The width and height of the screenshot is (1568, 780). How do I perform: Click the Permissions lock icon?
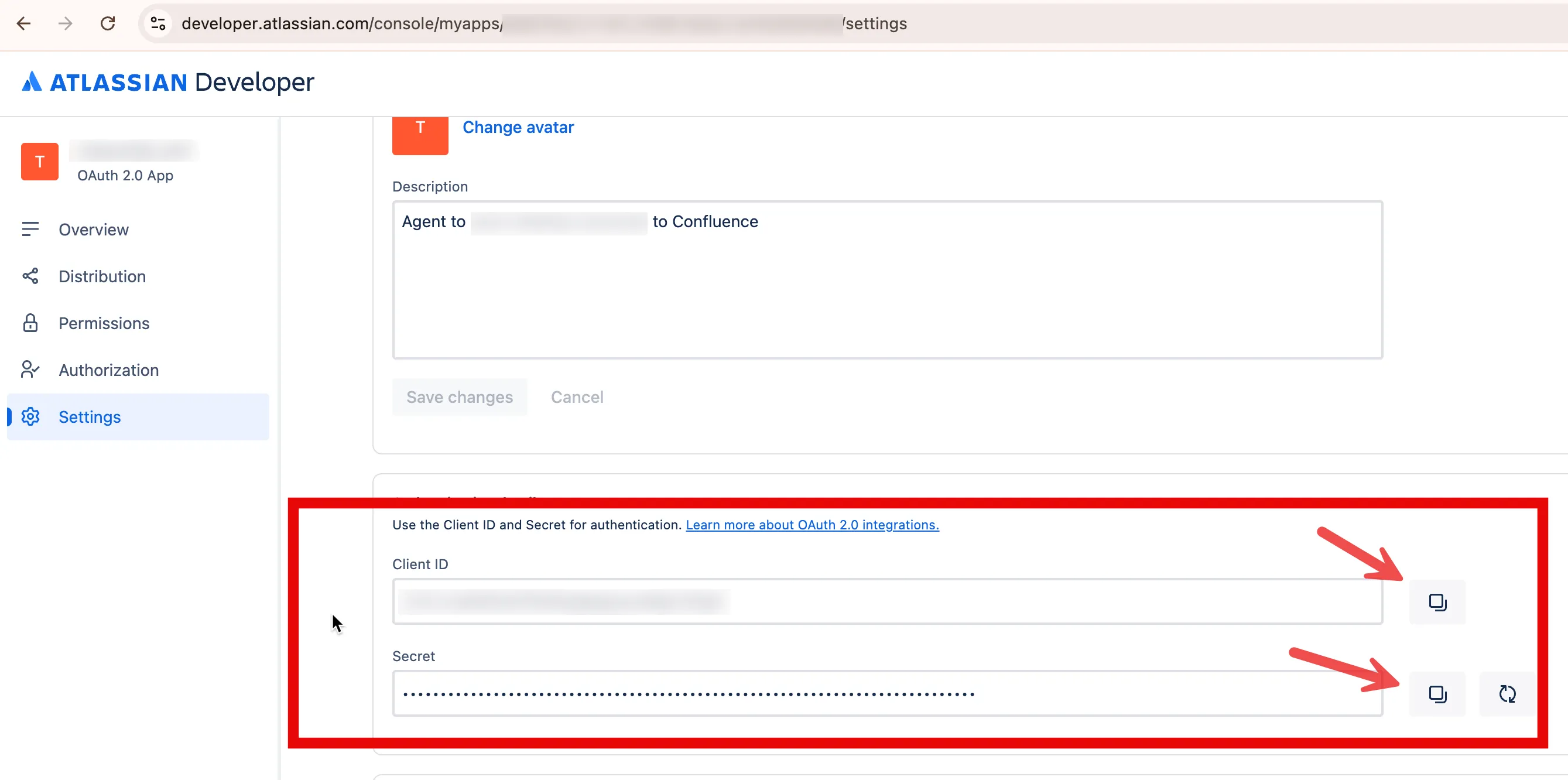pos(30,323)
